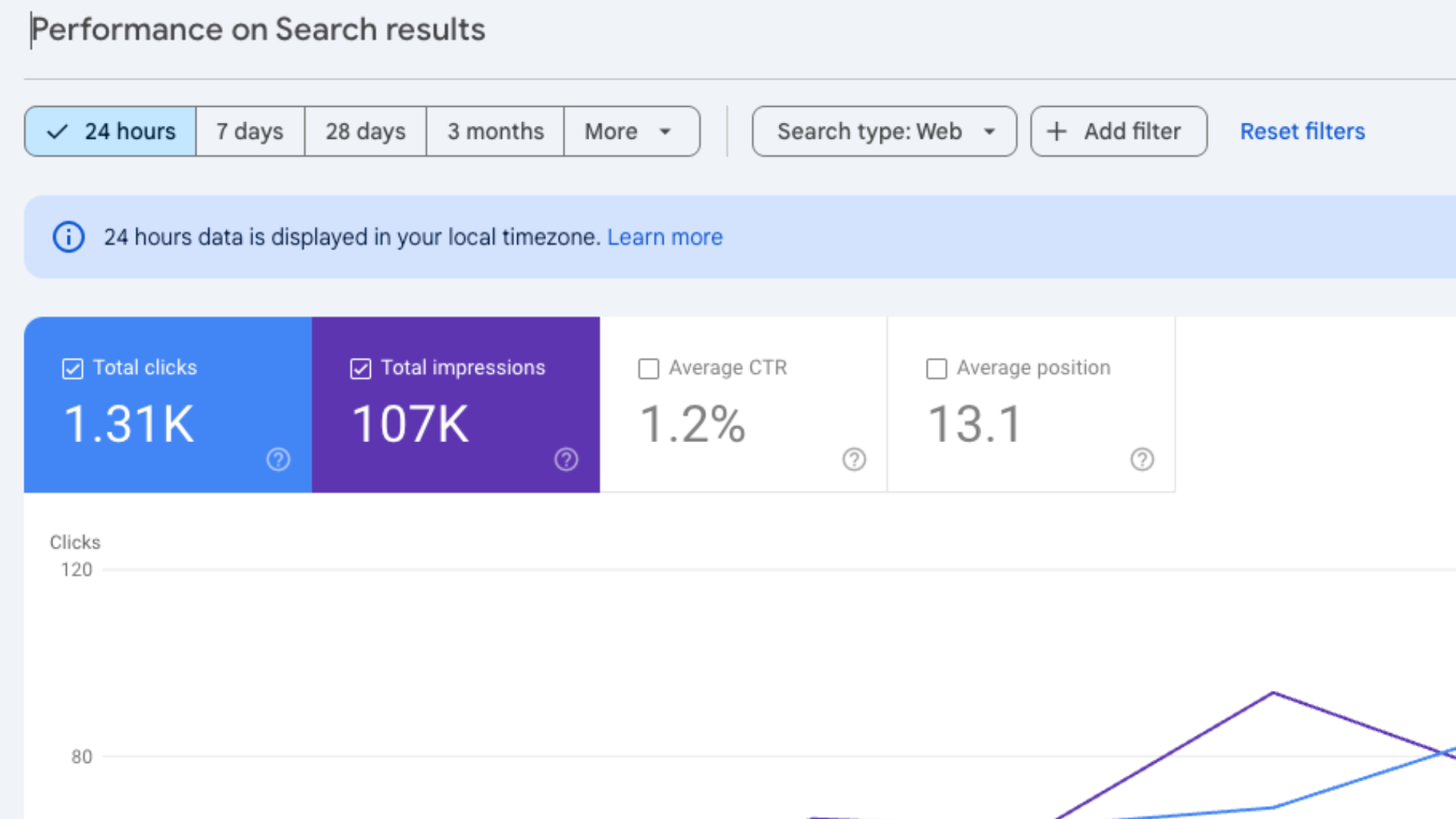Click the info icon in timezone banner
The height and width of the screenshot is (819, 1456).
(x=68, y=237)
